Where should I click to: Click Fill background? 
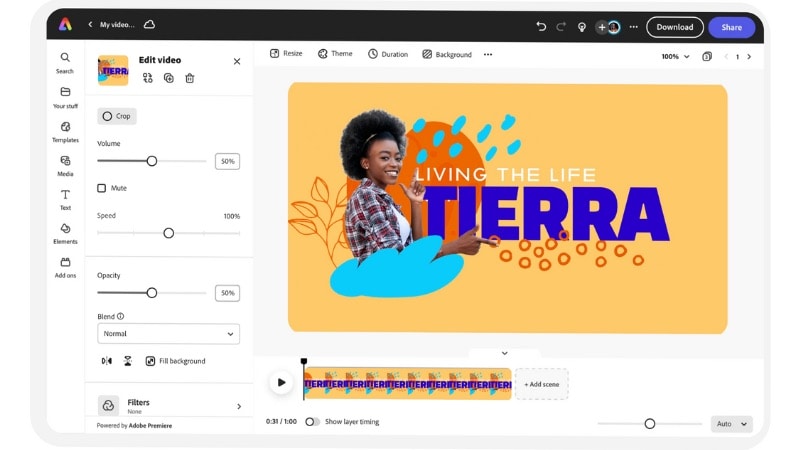(176, 361)
